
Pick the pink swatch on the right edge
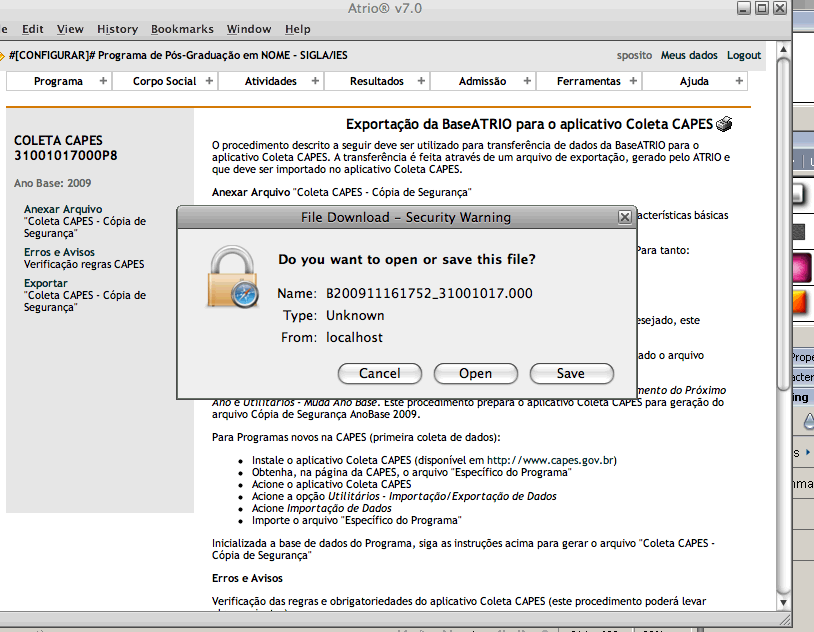click(x=801, y=269)
